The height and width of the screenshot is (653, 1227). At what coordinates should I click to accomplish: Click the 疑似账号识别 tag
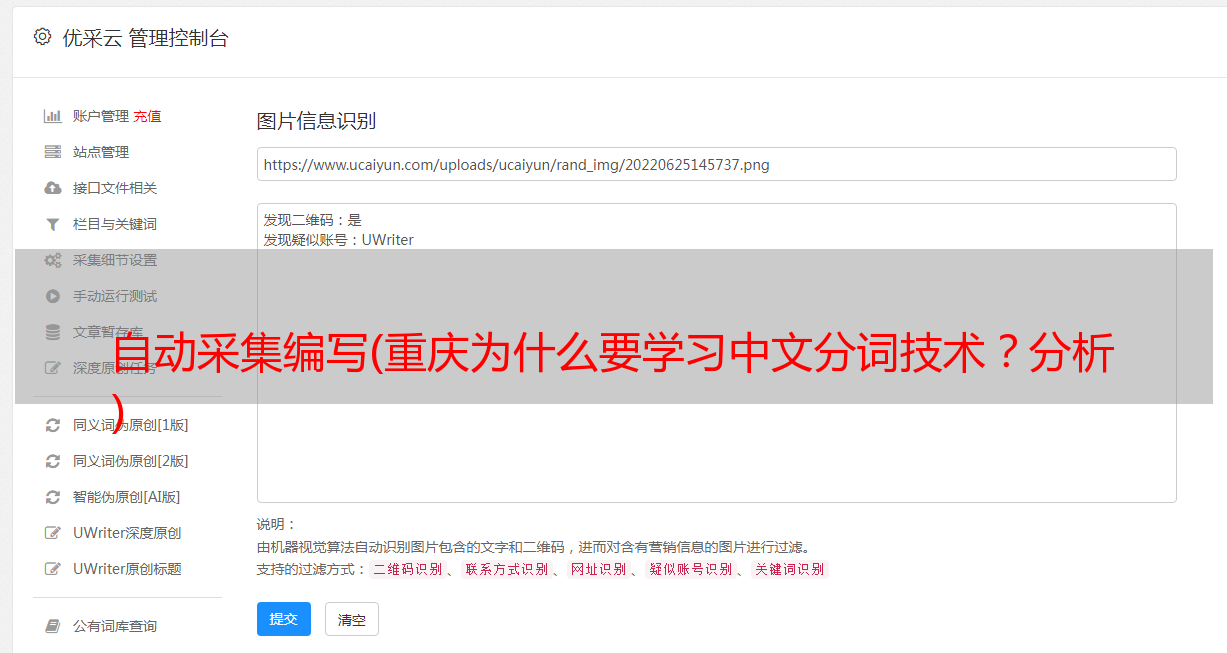click(x=690, y=569)
